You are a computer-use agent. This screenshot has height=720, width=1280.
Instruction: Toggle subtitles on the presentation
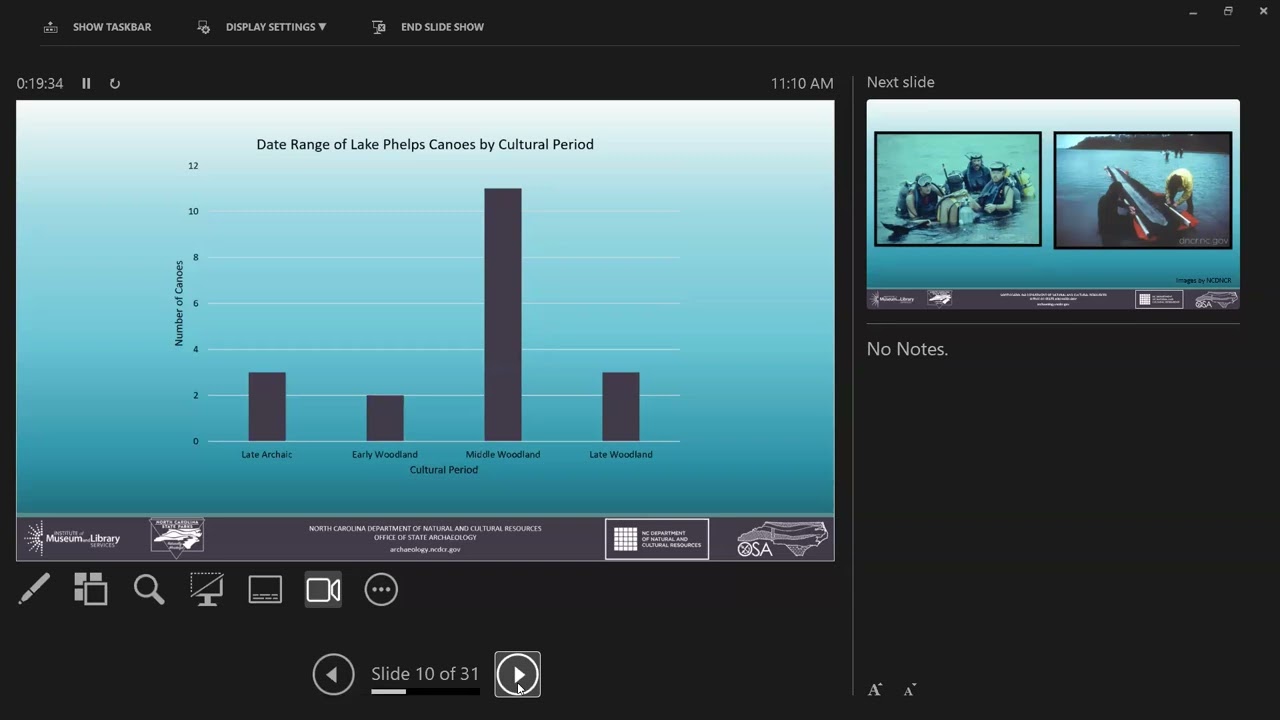[265, 589]
